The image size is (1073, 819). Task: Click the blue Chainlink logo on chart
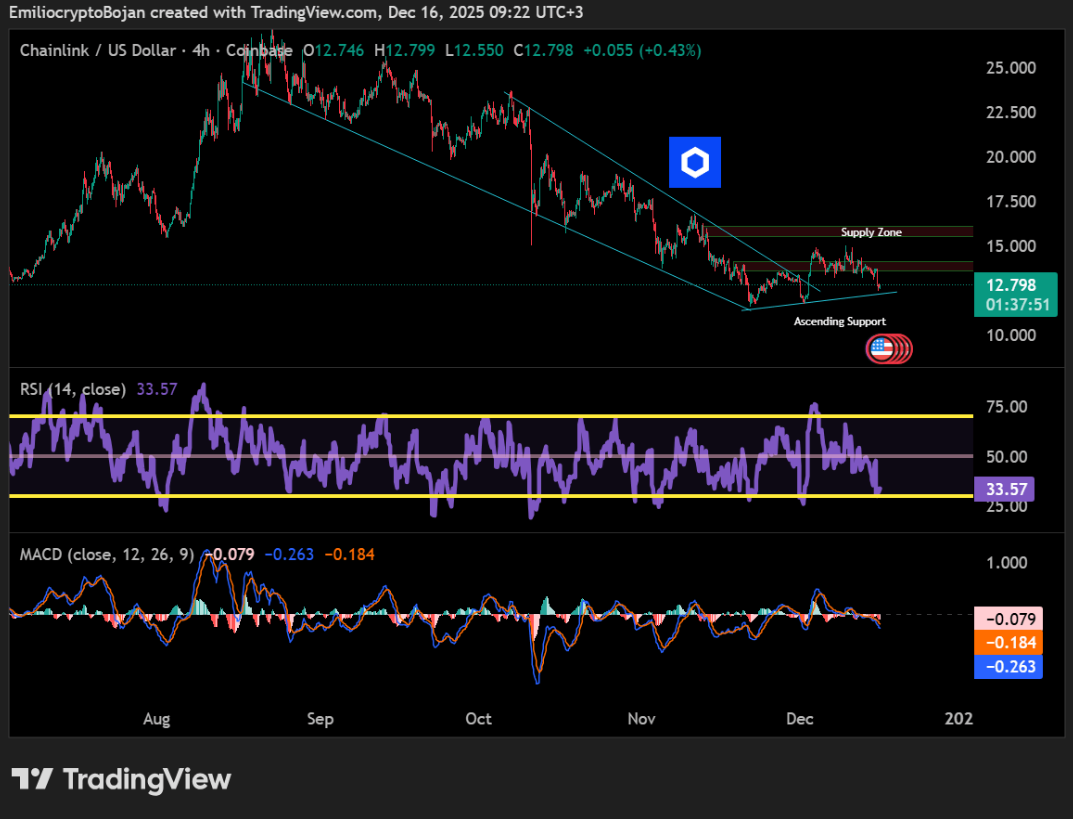coord(694,162)
